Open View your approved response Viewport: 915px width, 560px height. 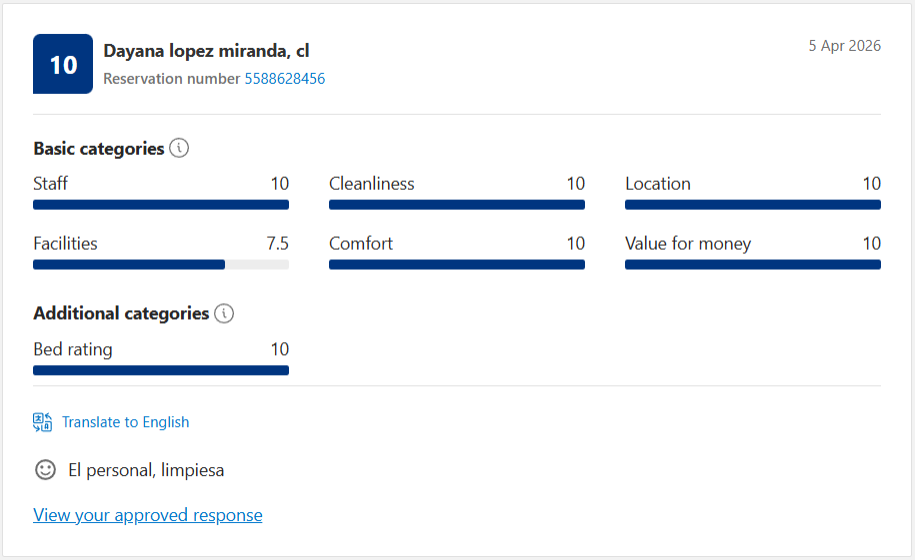tap(148, 515)
